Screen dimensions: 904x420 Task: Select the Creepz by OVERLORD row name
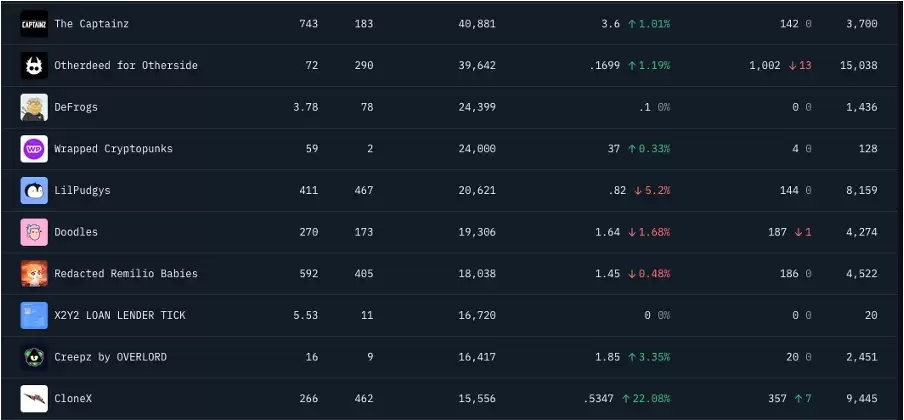[x=110, y=357]
